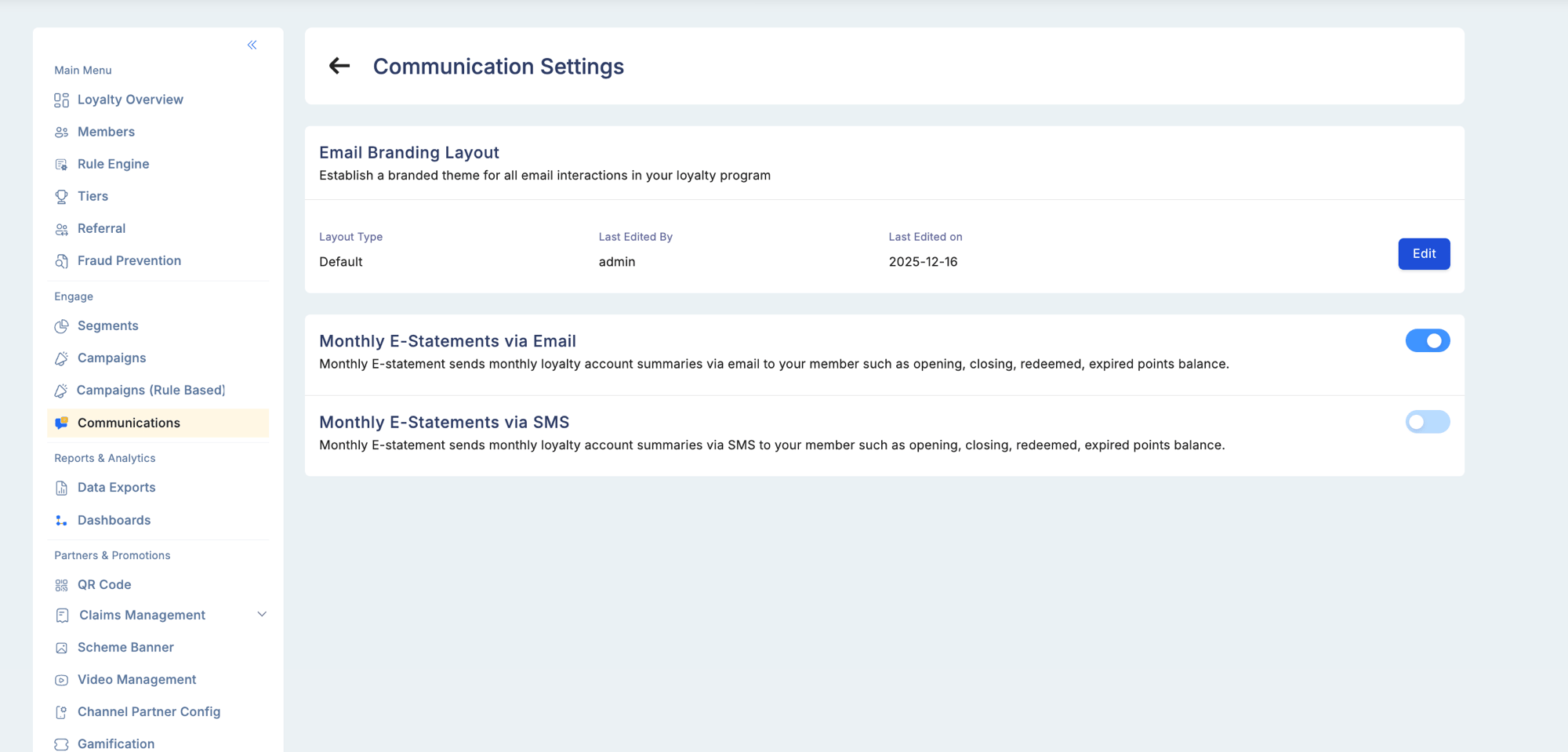The image size is (1568, 752).
Task: Click the Claims Management document icon
Action: 62,616
